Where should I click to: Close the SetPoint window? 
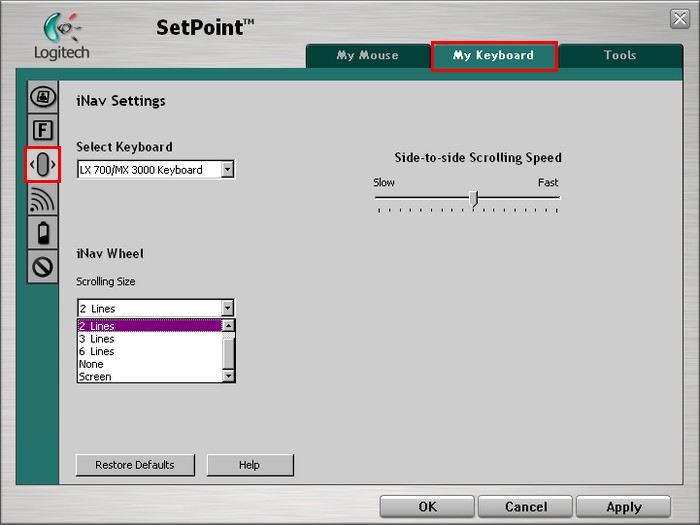point(680,19)
